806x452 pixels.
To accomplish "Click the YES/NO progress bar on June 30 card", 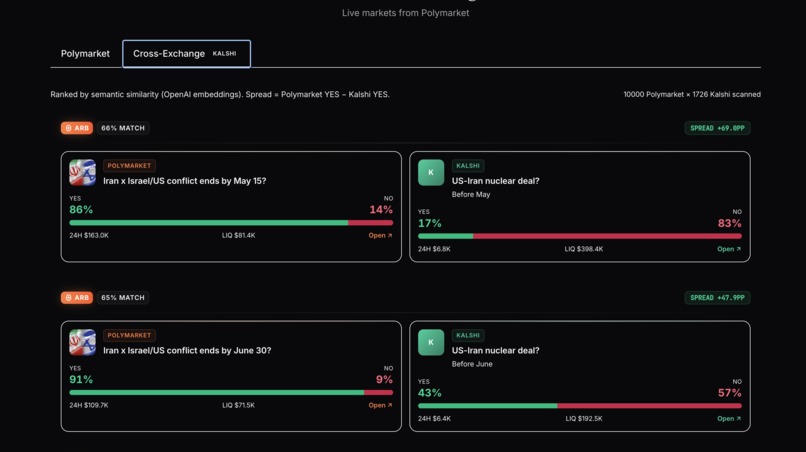I will pos(231,392).
